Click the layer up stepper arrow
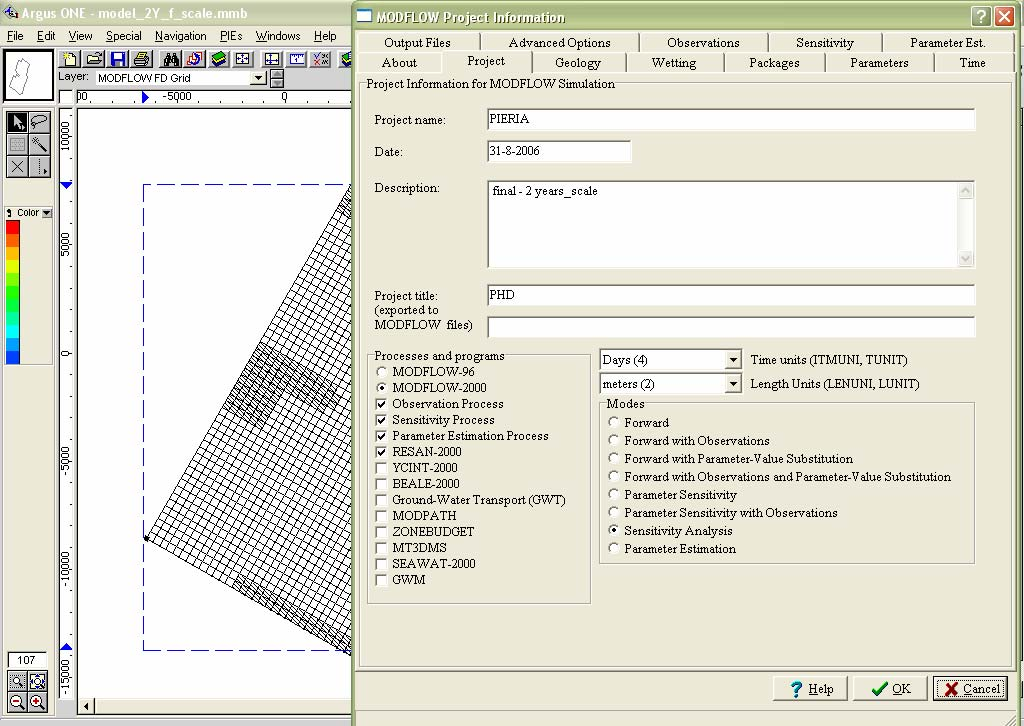Image resolution: width=1024 pixels, height=726 pixels. (277, 74)
